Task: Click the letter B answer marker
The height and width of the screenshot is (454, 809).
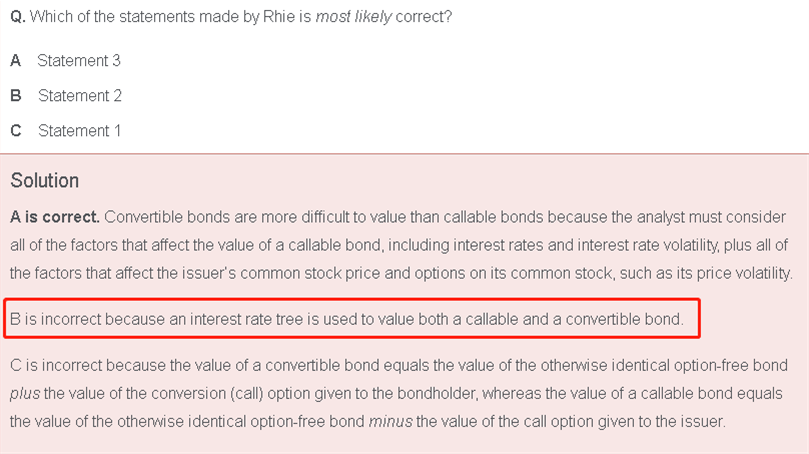Action: pos(15,96)
